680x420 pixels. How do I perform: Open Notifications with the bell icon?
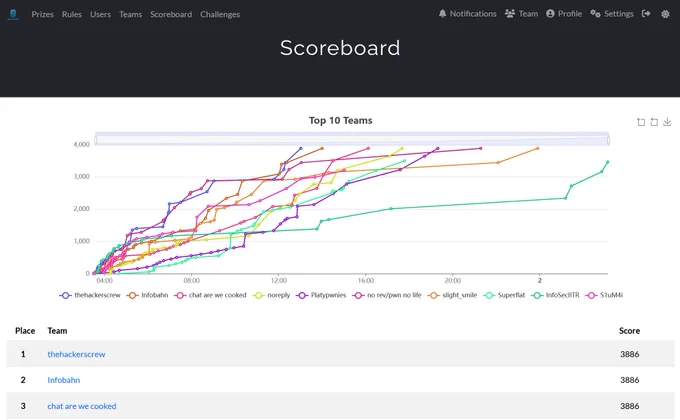(x=467, y=14)
